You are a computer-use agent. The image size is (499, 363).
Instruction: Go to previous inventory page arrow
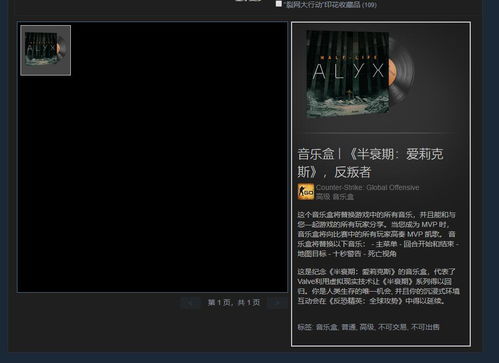(x=190, y=303)
